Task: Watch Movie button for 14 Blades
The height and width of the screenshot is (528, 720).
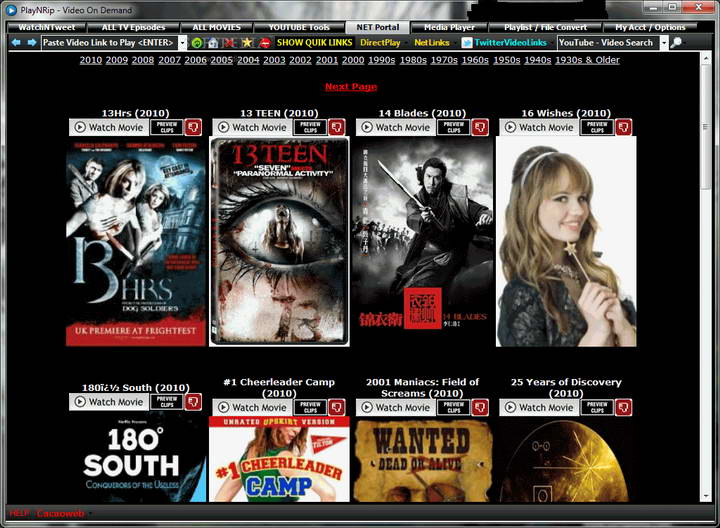Action: click(x=396, y=127)
